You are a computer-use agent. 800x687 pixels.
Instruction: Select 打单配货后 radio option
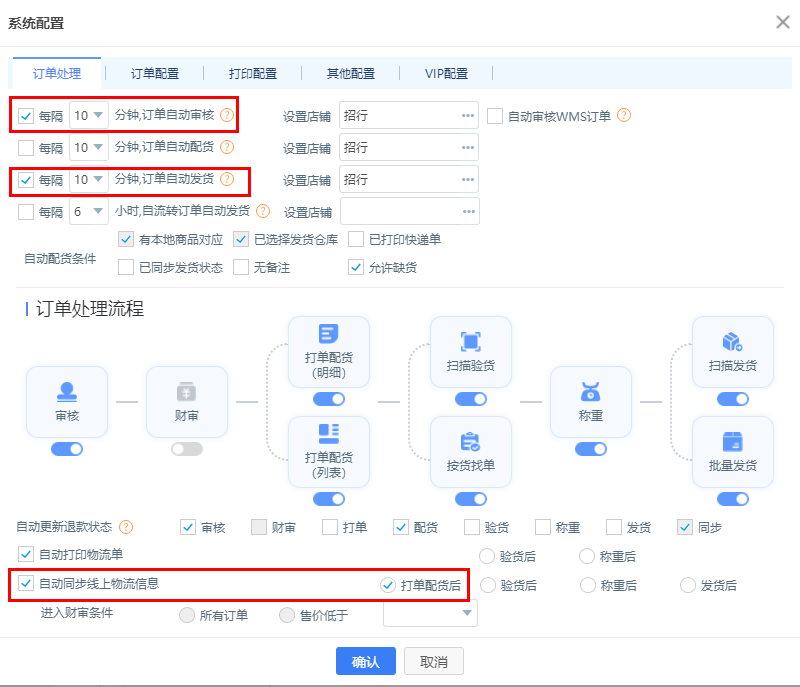click(x=388, y=585)
